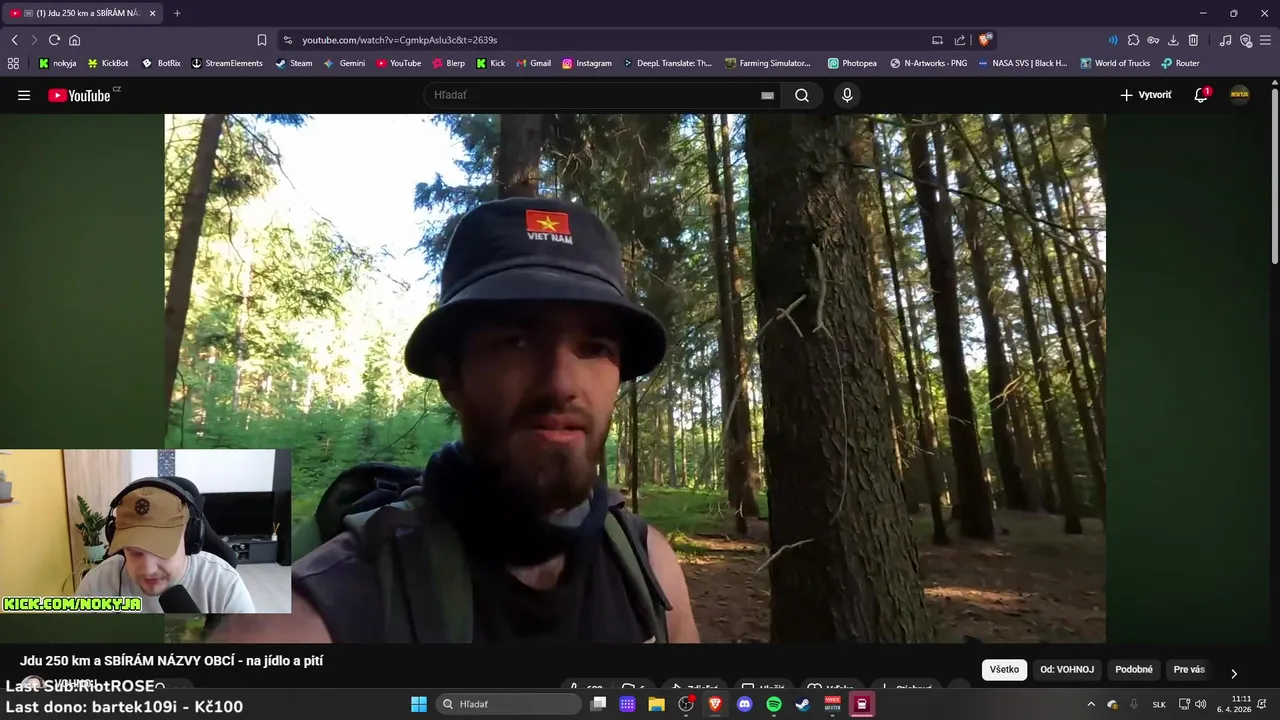Open the bookmarks apps grid icon
Screen dimensions: 1280x720
13,63
